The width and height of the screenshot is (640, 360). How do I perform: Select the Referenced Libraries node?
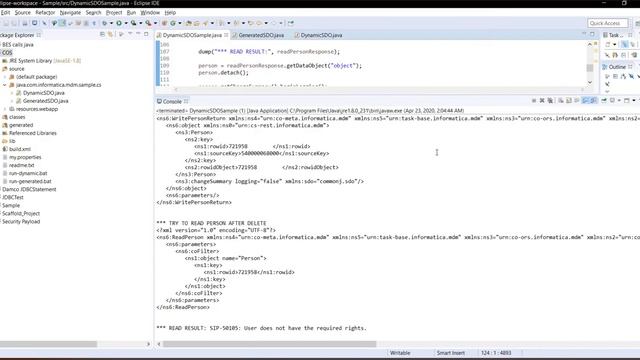pos(33,133)
